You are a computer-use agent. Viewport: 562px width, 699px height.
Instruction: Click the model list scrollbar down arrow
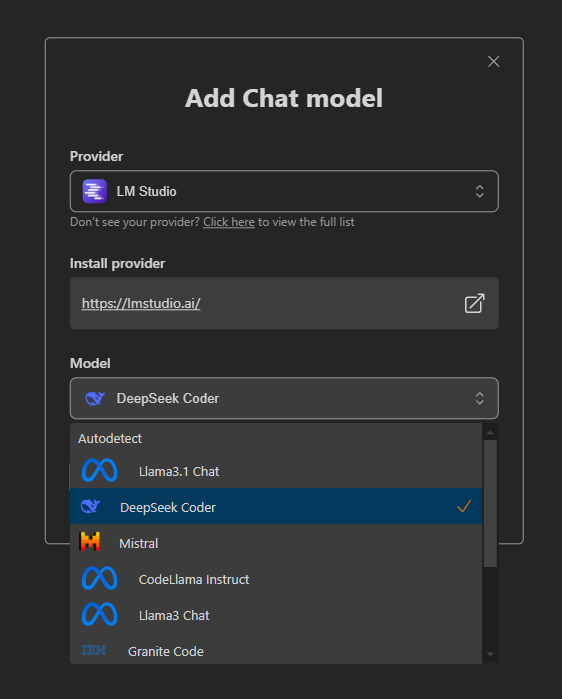tap(490, 654)
